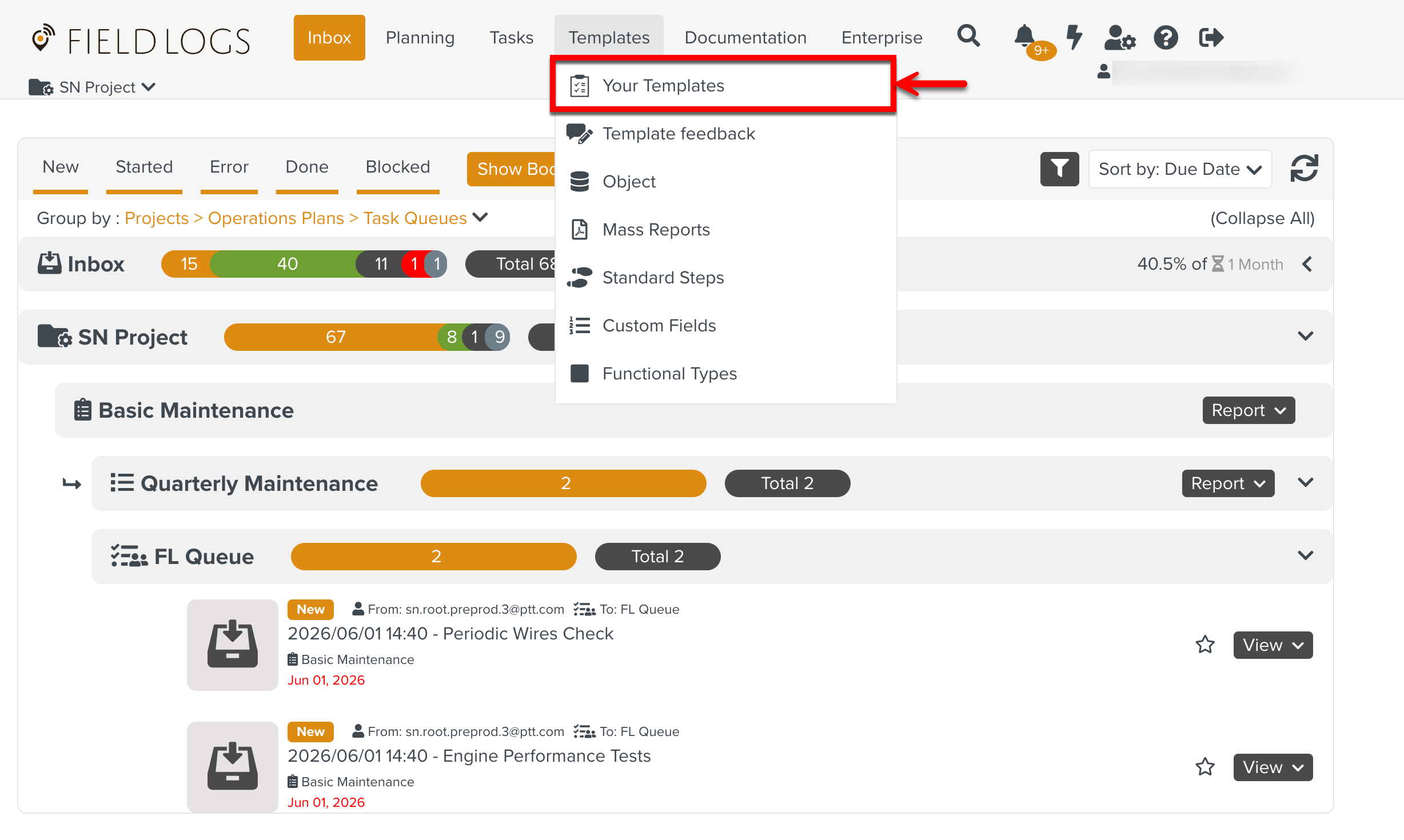Image resolution: width=1404 pixels, height=840 pixels.
Task: Click the filter funnel button
Action: 1059,169
